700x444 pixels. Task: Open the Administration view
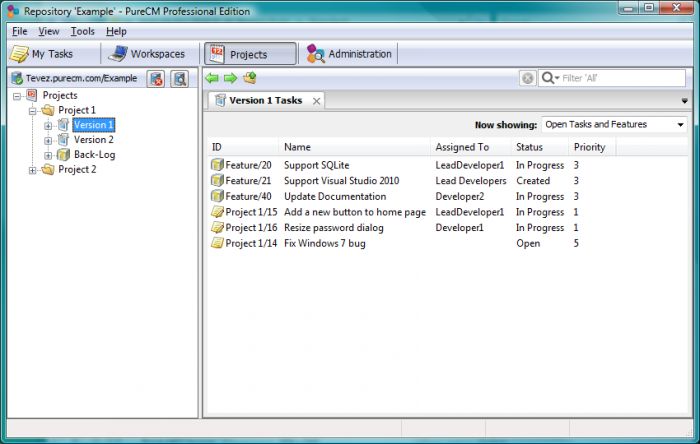pyautogui.click(x=349, y=54)
